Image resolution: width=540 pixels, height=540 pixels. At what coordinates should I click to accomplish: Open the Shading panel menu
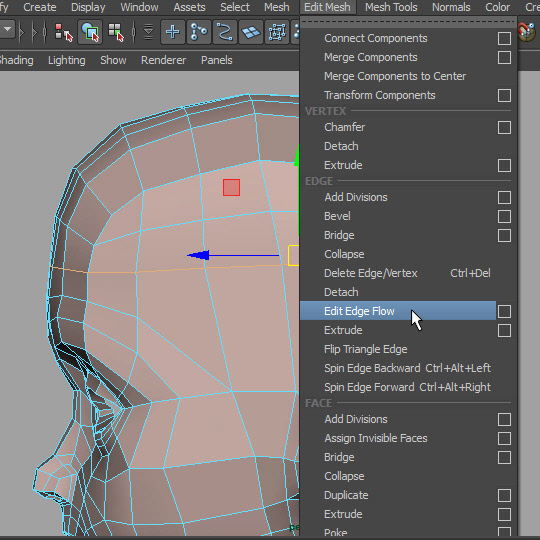pyautogui.click(x=15, y=60)
